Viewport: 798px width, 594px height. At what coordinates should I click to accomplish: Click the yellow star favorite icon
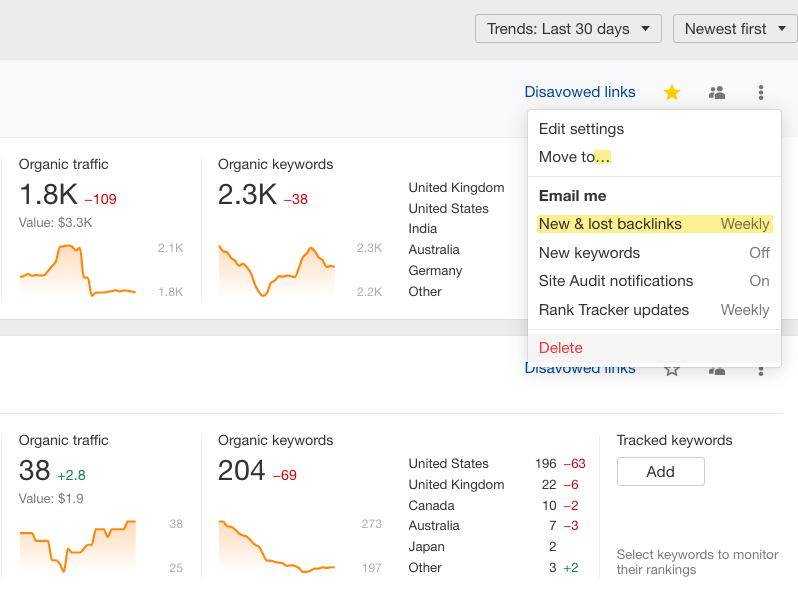672,92
